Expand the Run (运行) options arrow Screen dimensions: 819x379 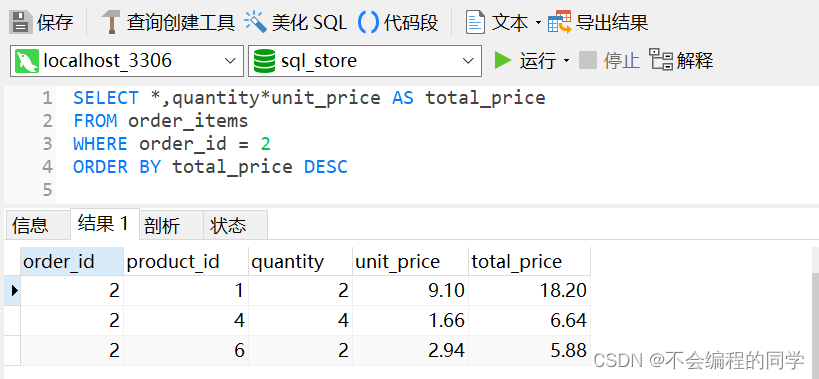(567, 61)
